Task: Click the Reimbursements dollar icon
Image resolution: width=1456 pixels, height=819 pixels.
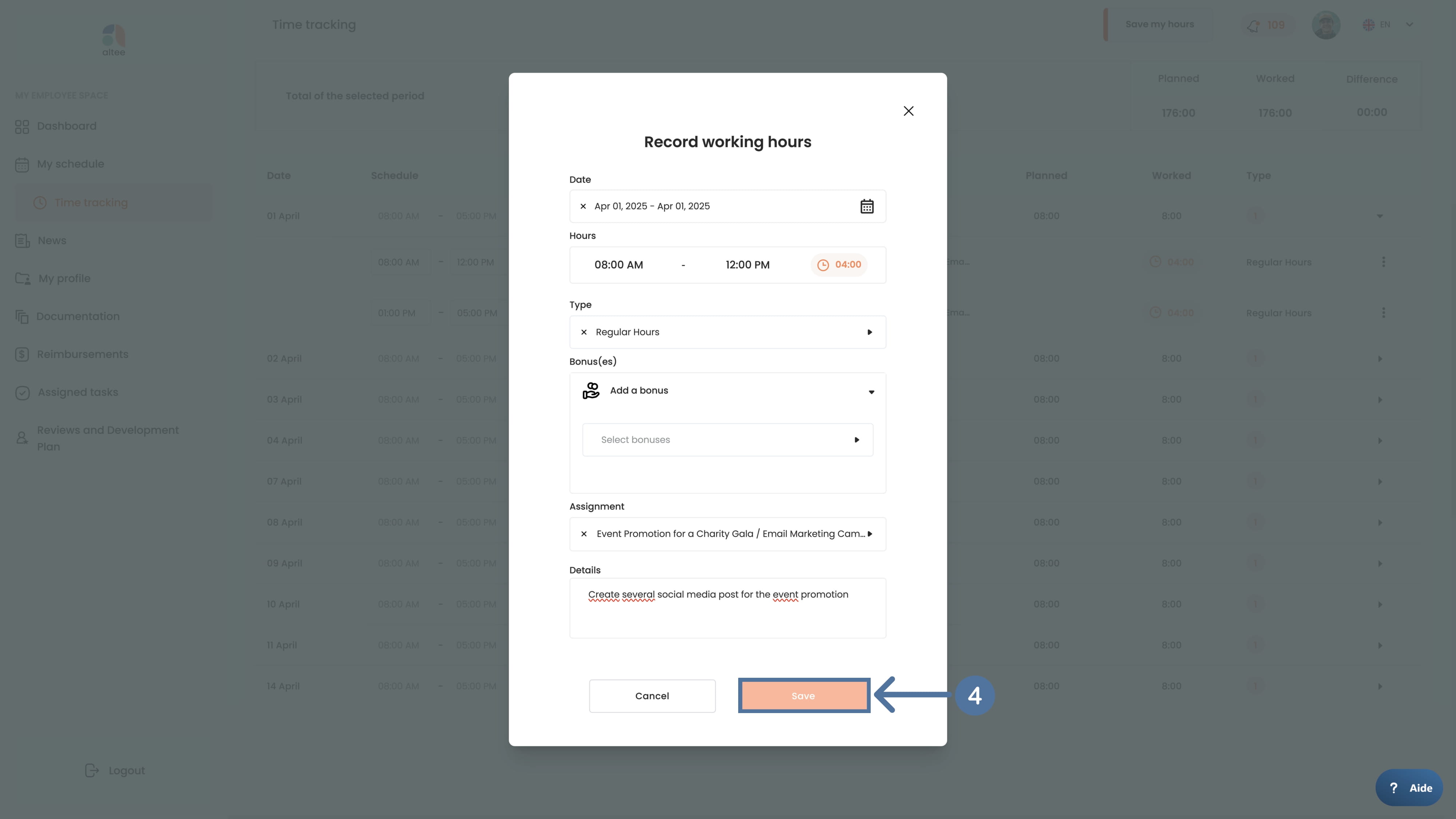Action: [22, 355]
